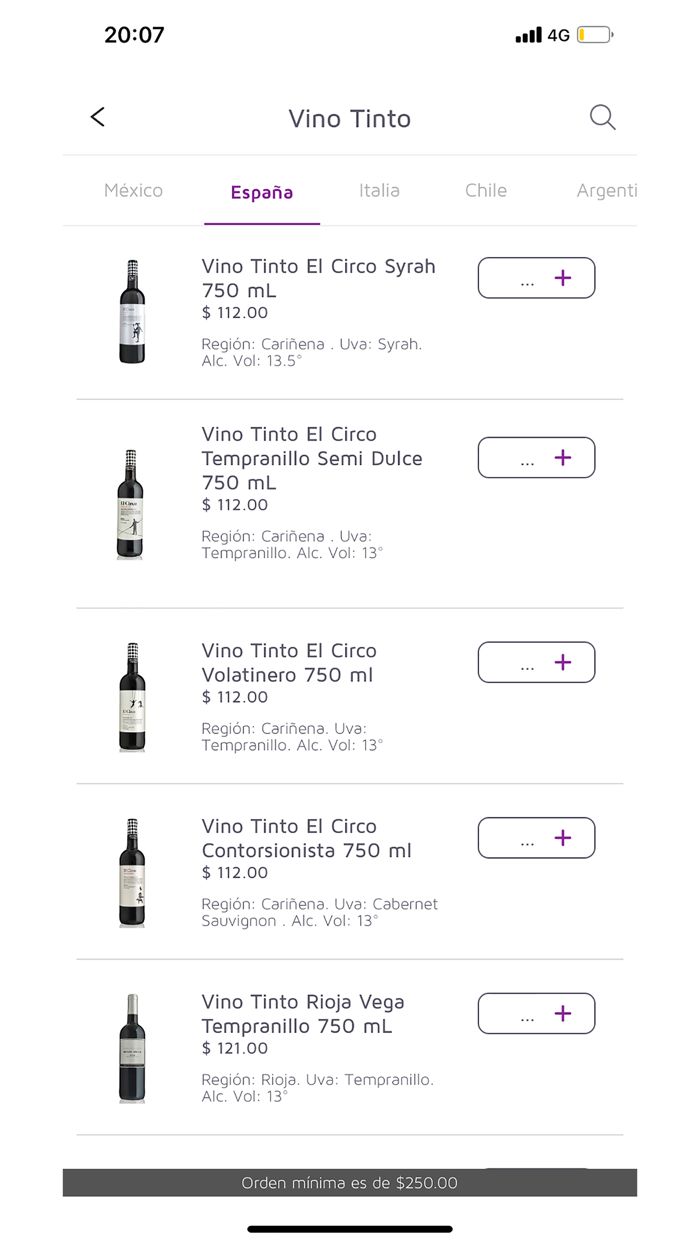This screenshot has height=1244, width=700.
Task: Add Vino Tinto El Circo Syrah to cart
Action: (x=563, y=278)
